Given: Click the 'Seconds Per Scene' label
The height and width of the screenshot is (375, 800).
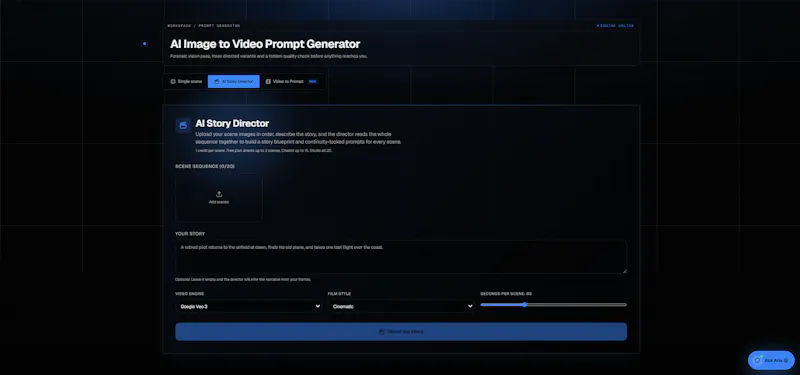Looking at the screenshot, I should click(x=506, y=294).
